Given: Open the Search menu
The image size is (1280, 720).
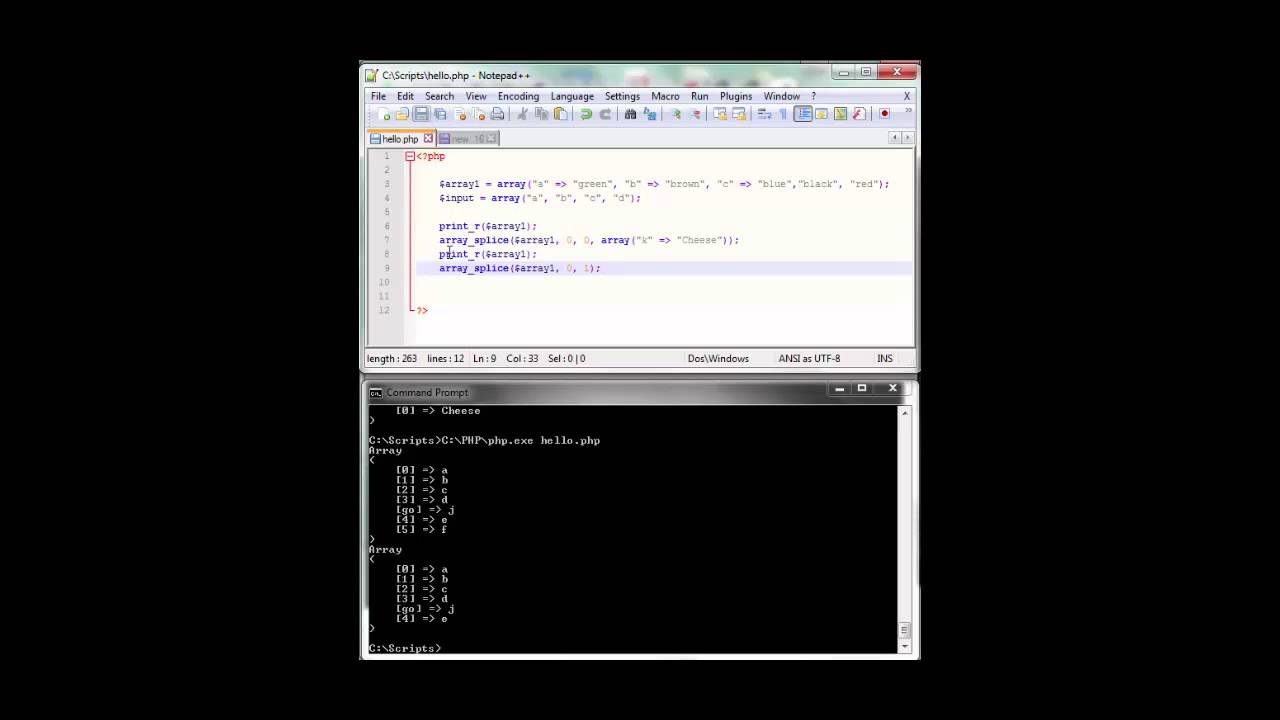Looking at the screenshot, I should pos(439,96).
